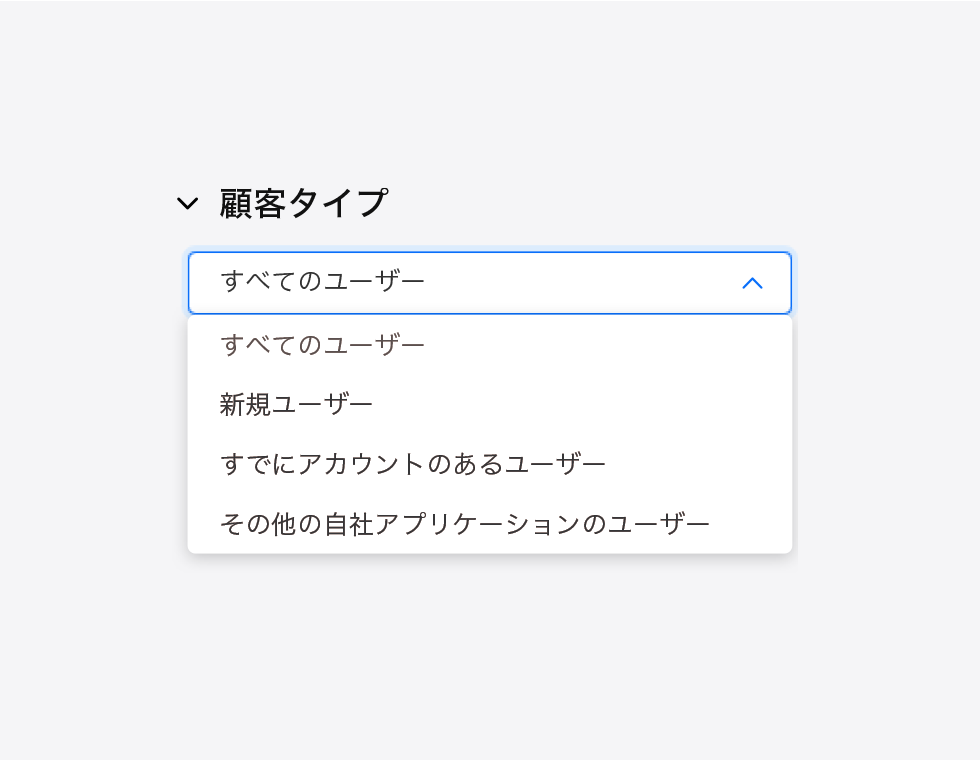Focus the blue-outlined customer type combo box
This screenshot has height=760, width=980.
(x=489, y=283)
